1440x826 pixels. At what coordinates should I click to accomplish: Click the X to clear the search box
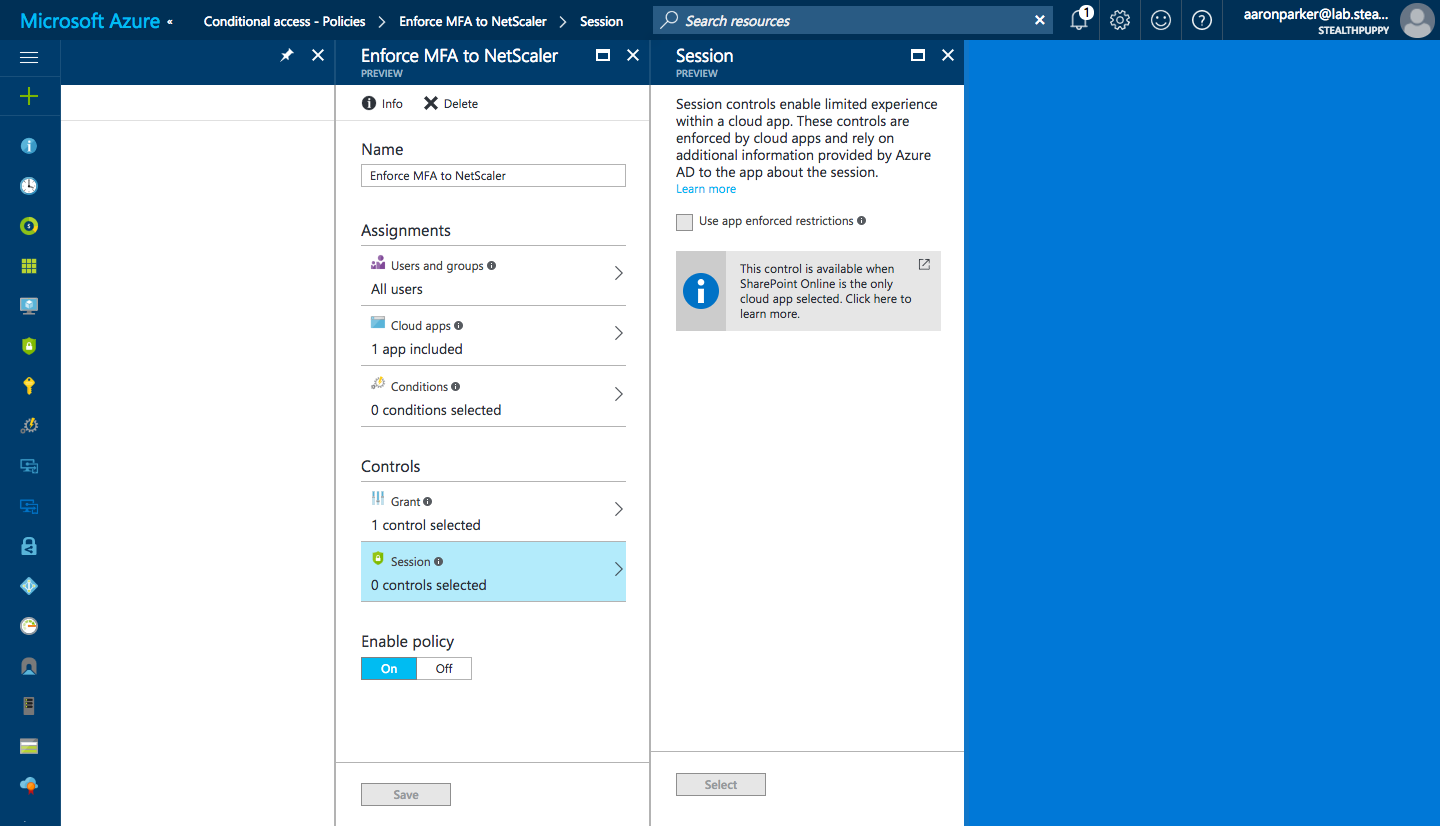[1040, 20]
